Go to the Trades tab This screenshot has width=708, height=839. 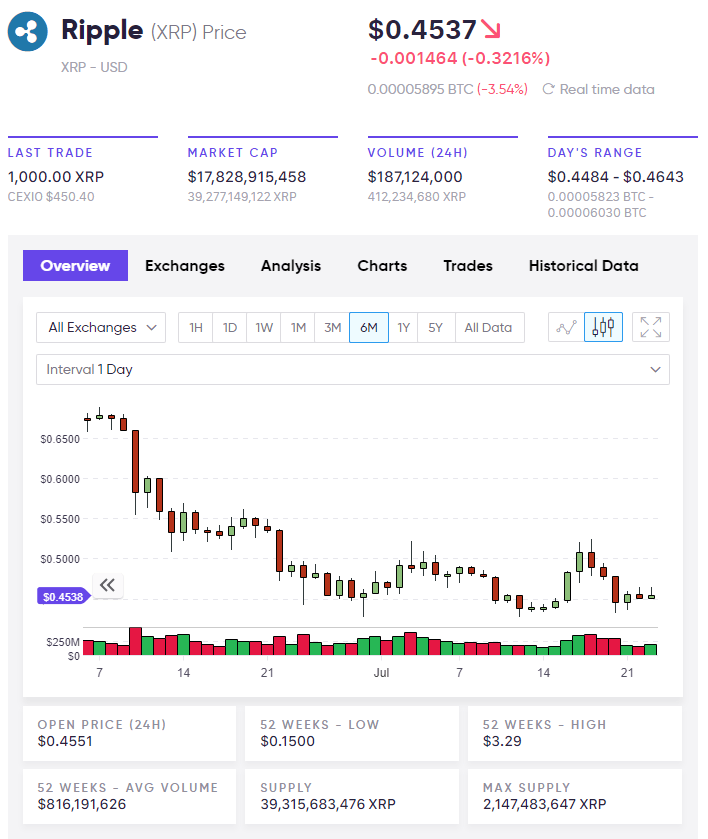(468, 265)
